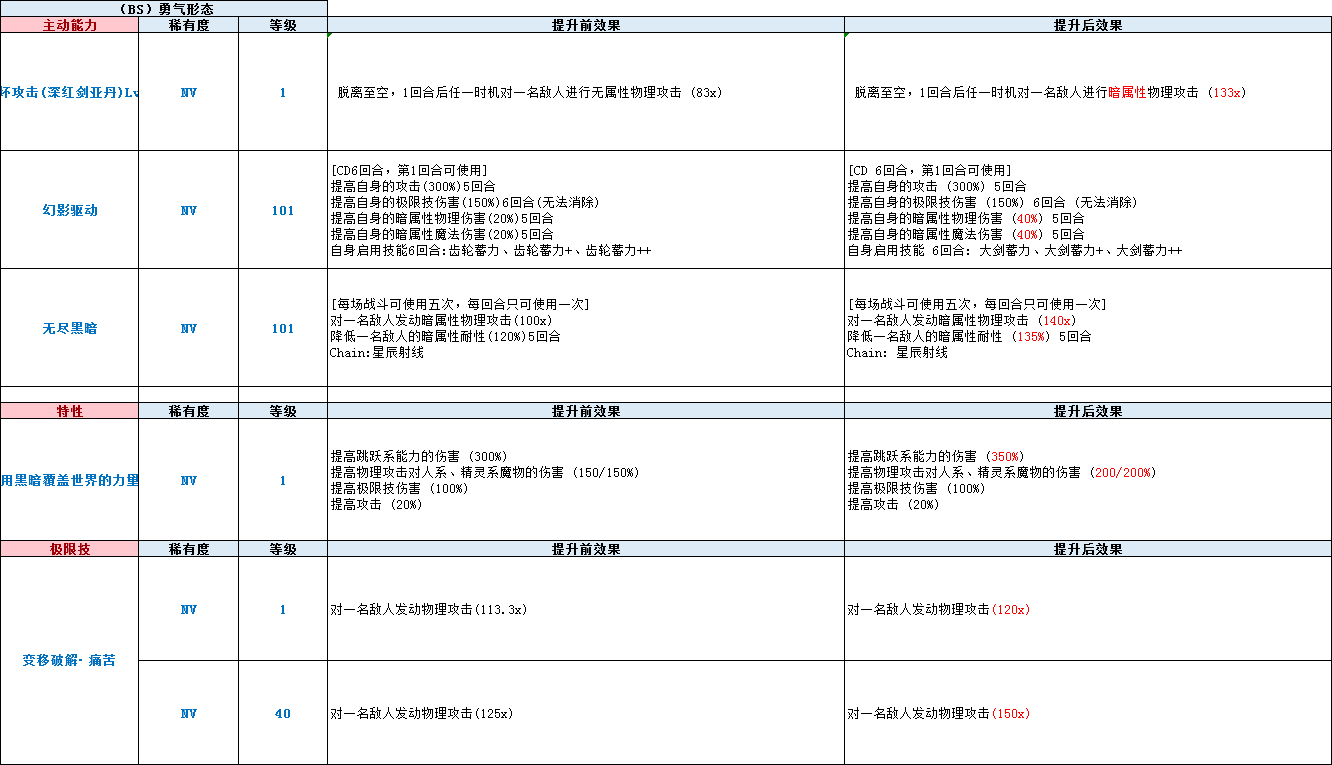Select the 变移破解·痛苦 limit burst cell
The image size is (1332, 765).
[69, 660]
